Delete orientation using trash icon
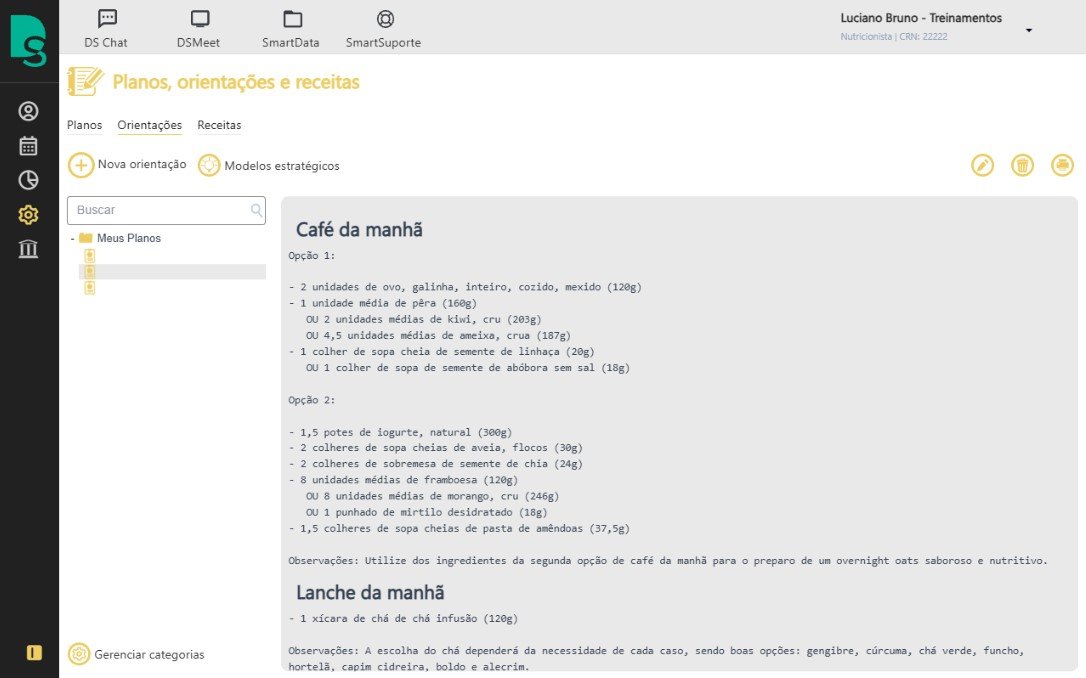The height and width of the screenshot is (678, 1086). 1022,166
